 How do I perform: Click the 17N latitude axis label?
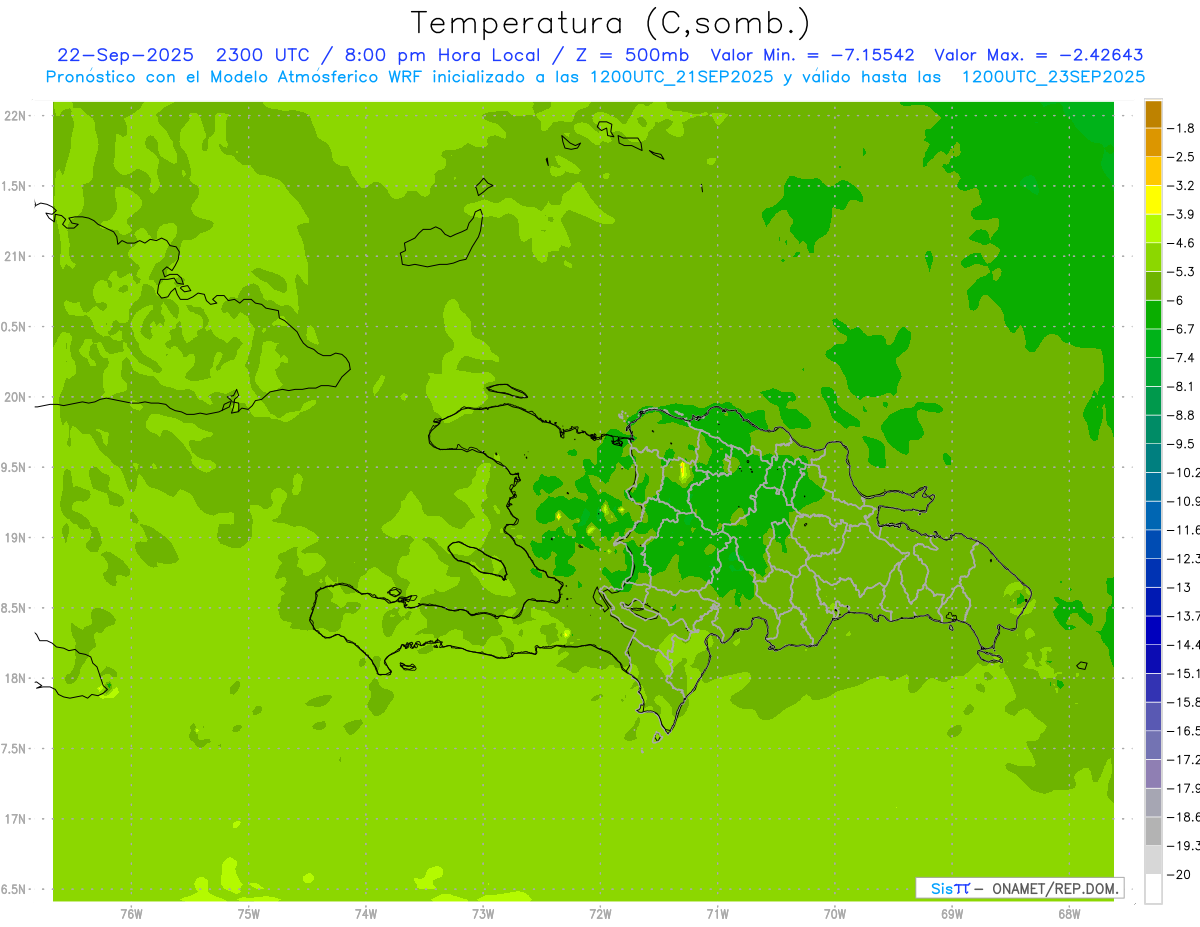coord(18,819)
